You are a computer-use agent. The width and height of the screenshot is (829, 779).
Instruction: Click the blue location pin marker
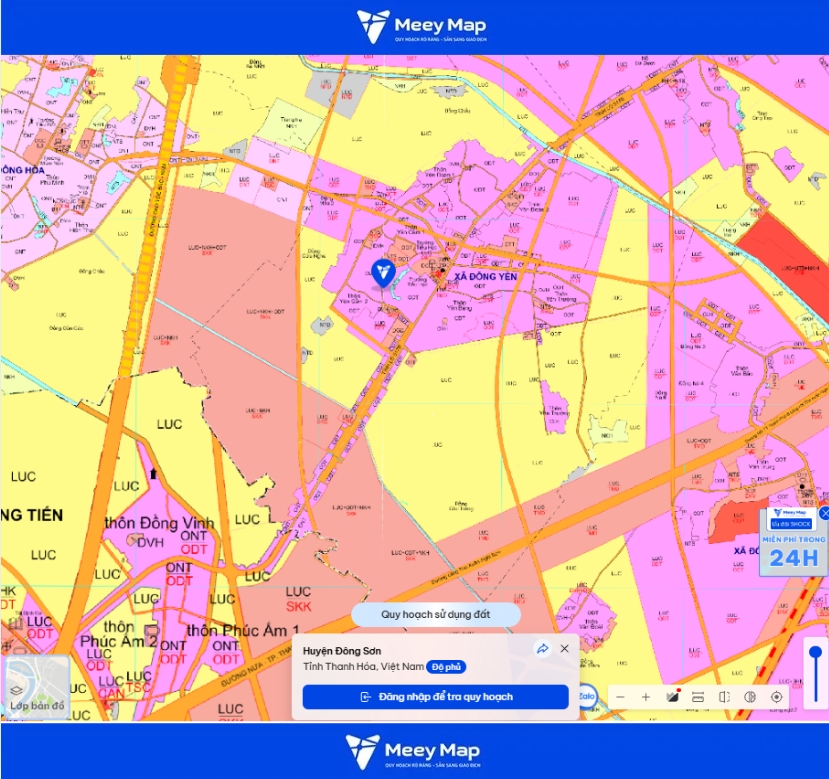click(384, 273)
